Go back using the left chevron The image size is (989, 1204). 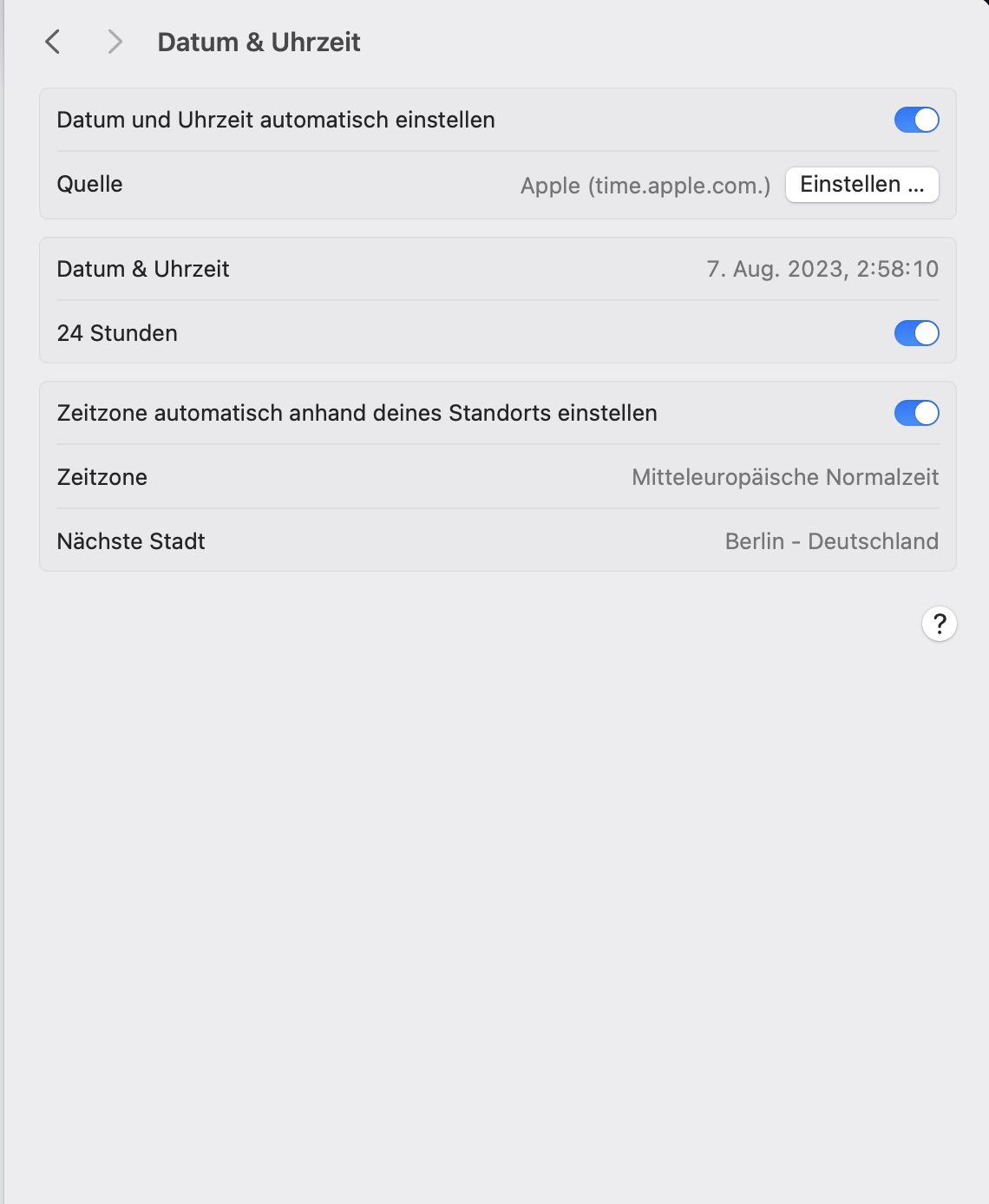[53, 42]
